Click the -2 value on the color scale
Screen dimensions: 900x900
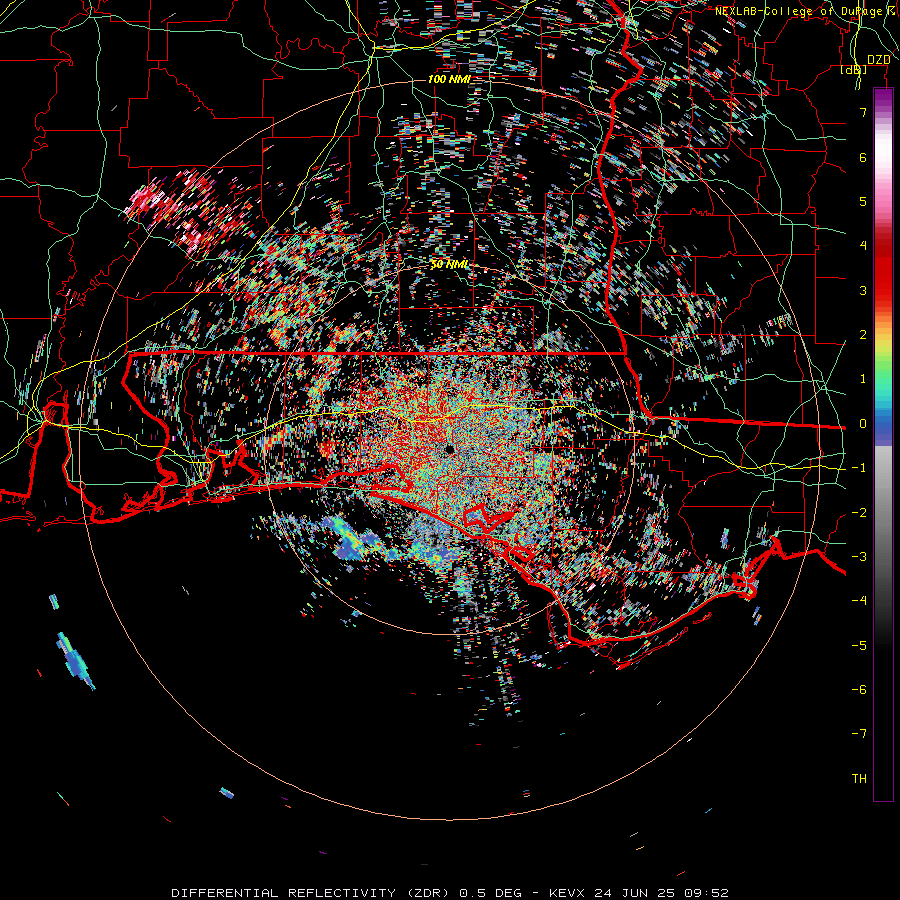(859, 513)
